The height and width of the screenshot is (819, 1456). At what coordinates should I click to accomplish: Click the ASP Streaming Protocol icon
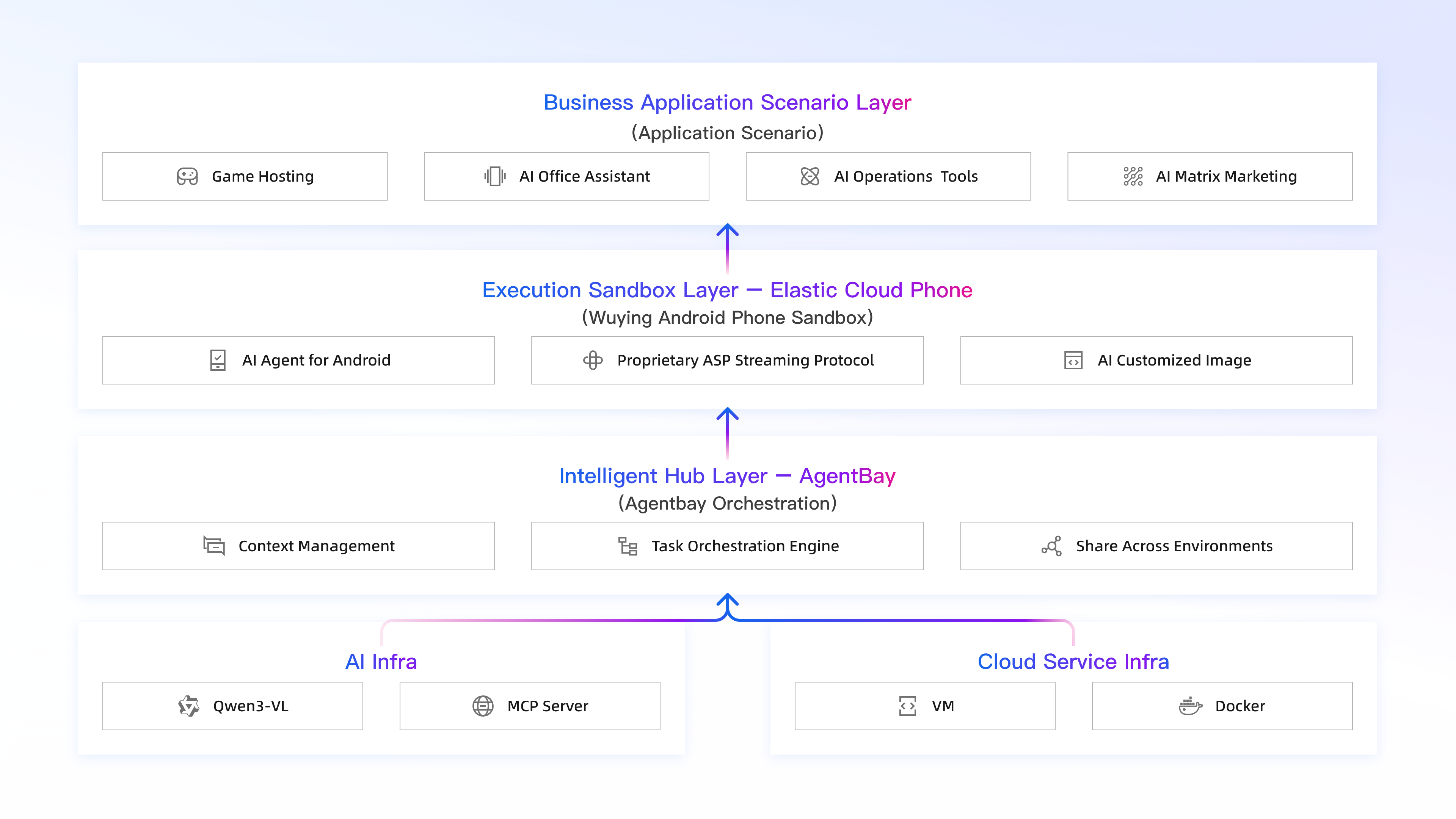592,360
